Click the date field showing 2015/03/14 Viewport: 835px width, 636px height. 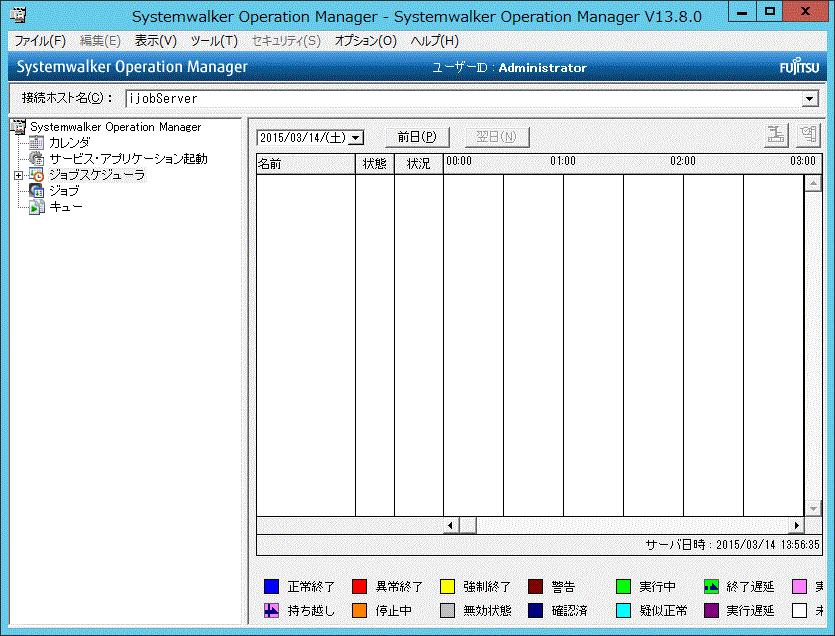click(303, 137)
